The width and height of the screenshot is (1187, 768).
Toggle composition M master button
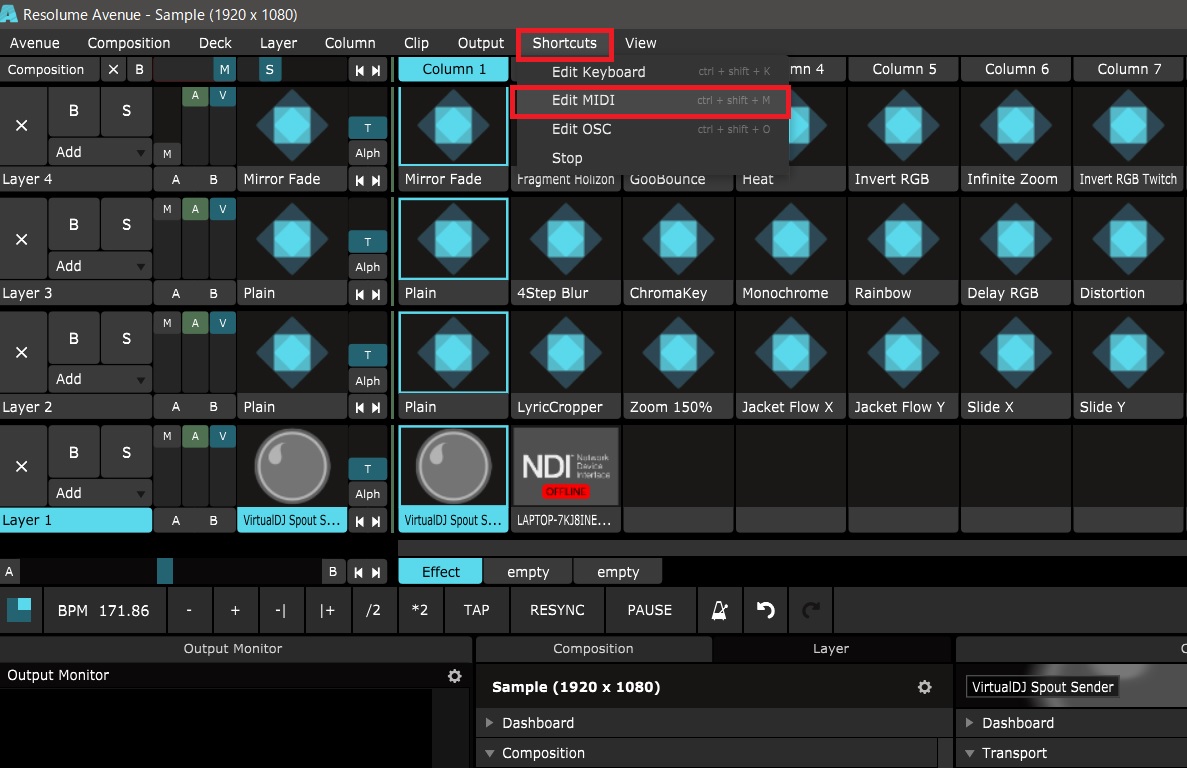[x=224, y=70]
